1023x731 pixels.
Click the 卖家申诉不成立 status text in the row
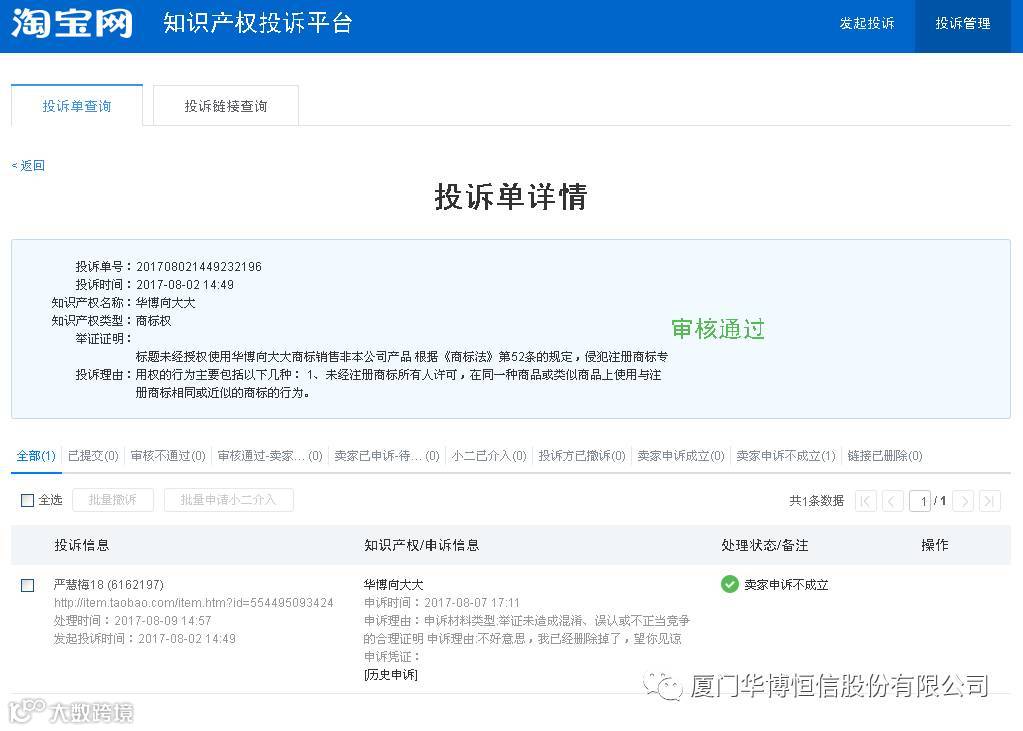pos(786,585)
